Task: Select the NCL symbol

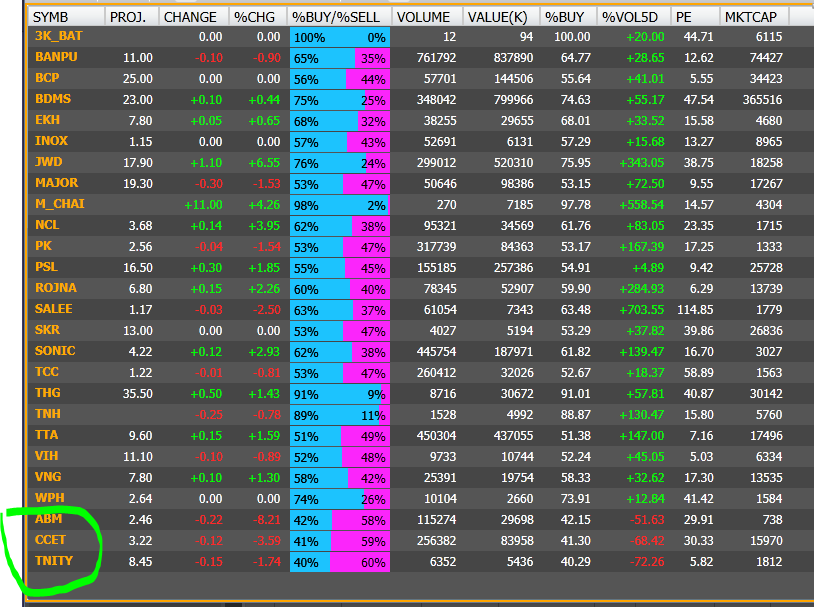Action: point(47,225)
